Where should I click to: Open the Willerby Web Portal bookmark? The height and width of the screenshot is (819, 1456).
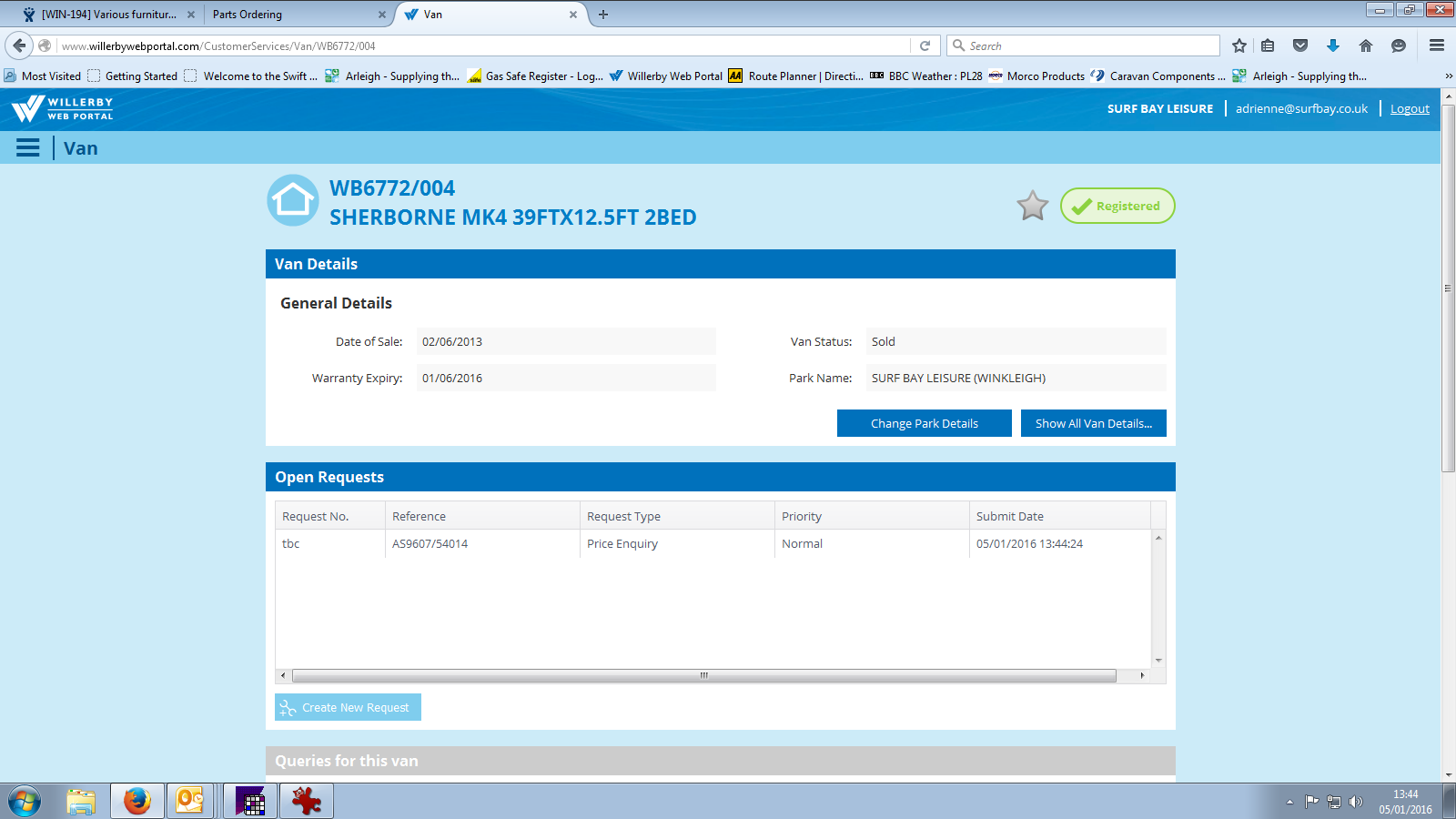coord(665,76)
